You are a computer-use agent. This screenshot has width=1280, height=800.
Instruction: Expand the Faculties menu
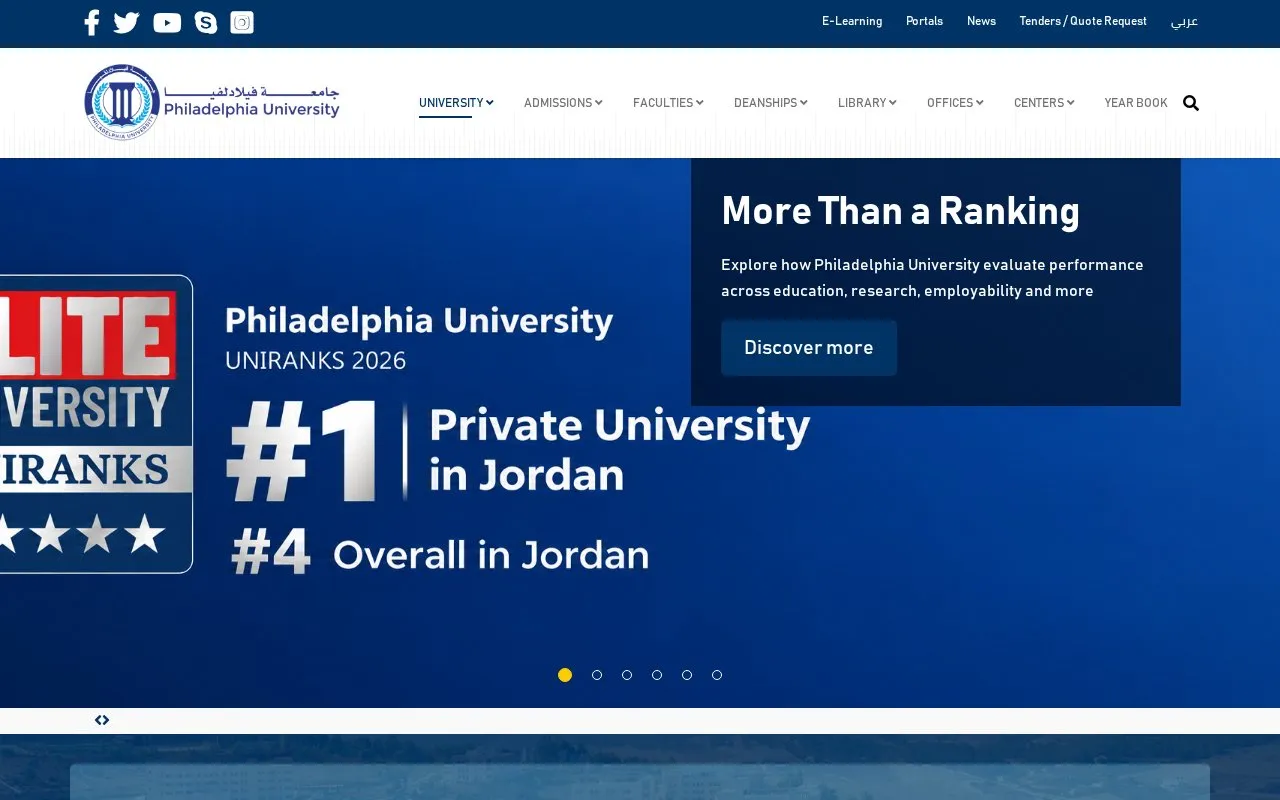pos(668,103)
